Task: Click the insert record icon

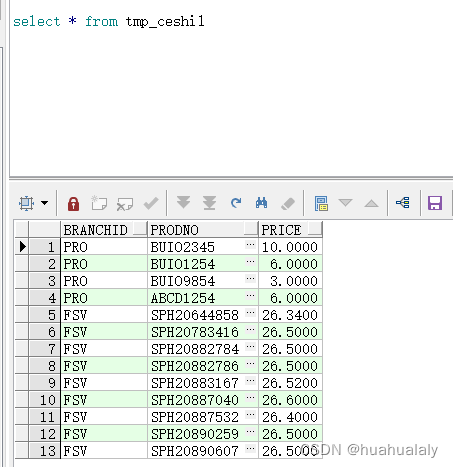Action: point(99,203)
